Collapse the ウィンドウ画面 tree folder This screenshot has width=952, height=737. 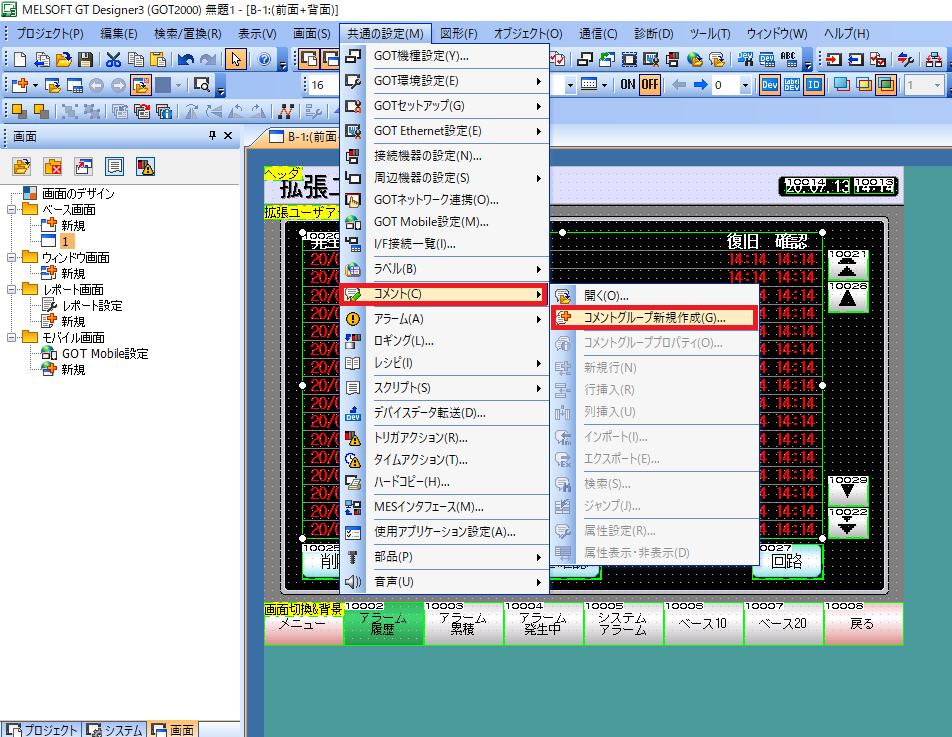pyautogui.click(x=11, y=258)
